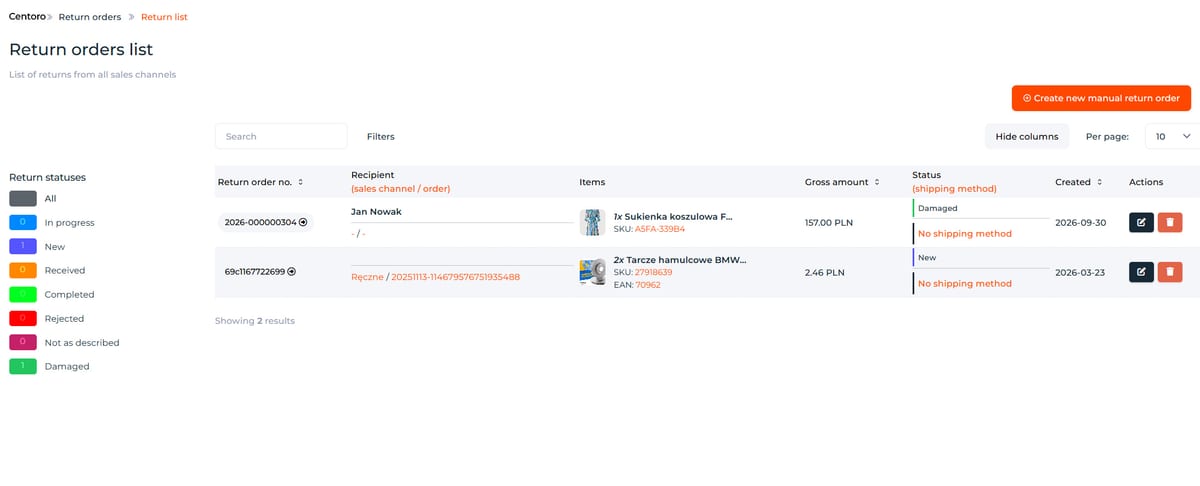
Task: Select recipient Jan Nowak
Action: point(376,211)
